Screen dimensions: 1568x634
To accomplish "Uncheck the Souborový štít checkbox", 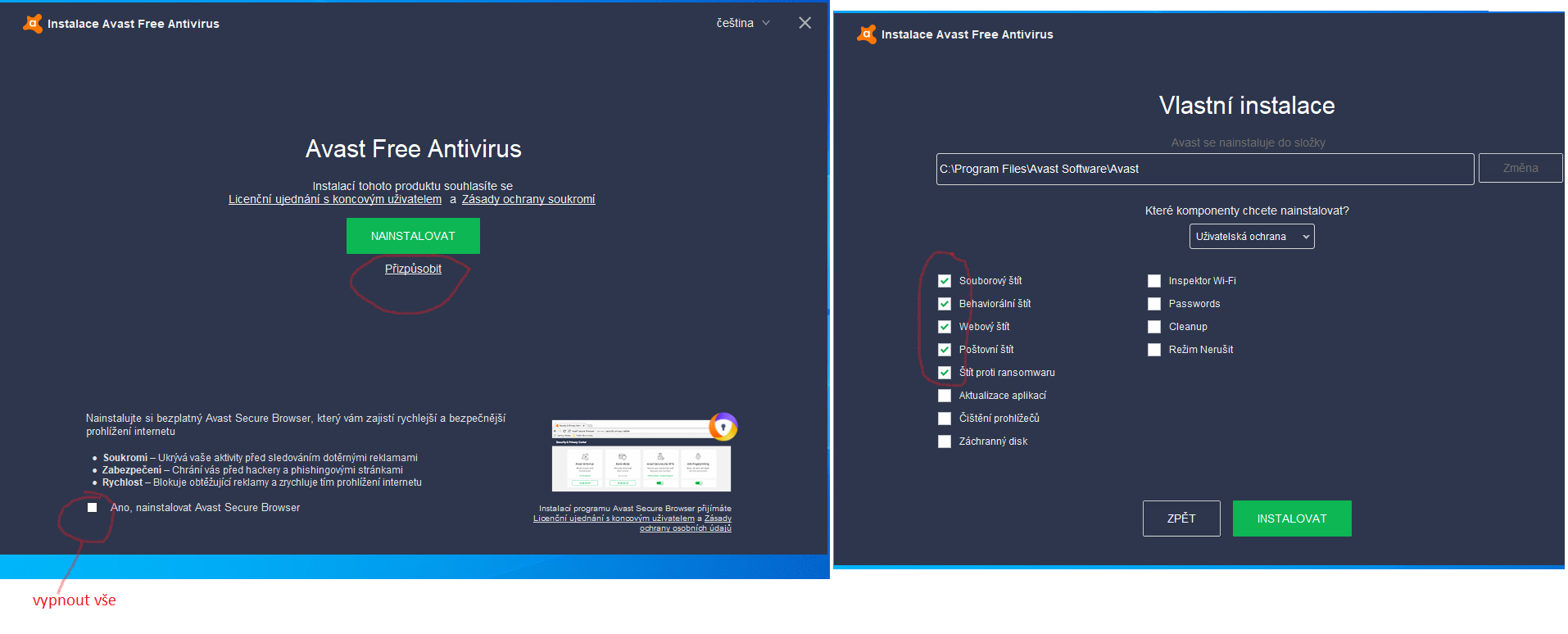I will pos(945,281).
